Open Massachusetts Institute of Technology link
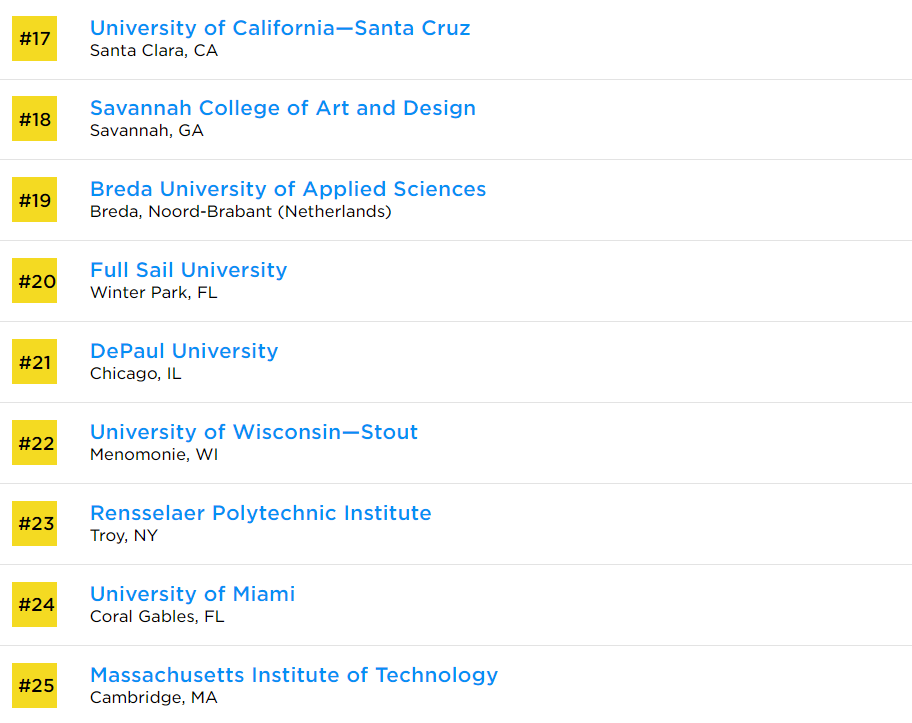This screenshot has height=723, width=912. [294, 675]
